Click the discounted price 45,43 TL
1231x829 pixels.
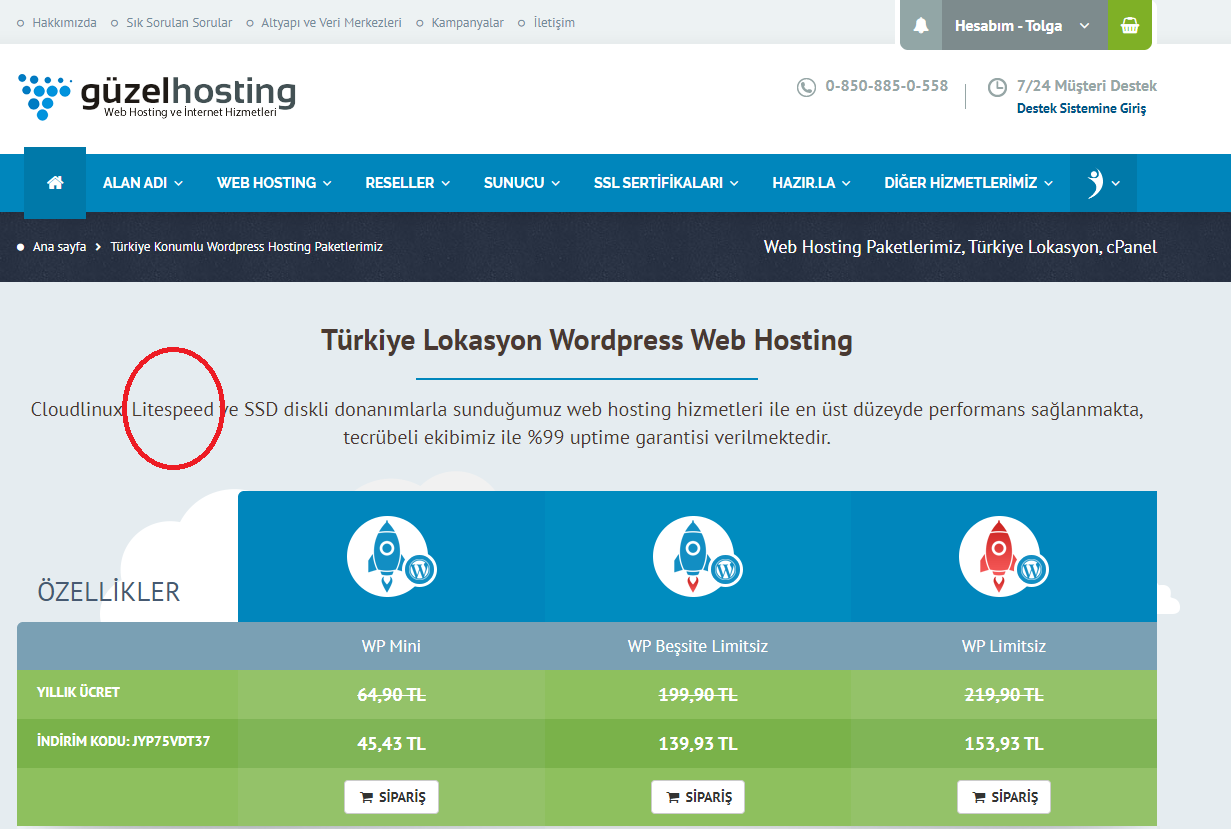tap(392, 744)
